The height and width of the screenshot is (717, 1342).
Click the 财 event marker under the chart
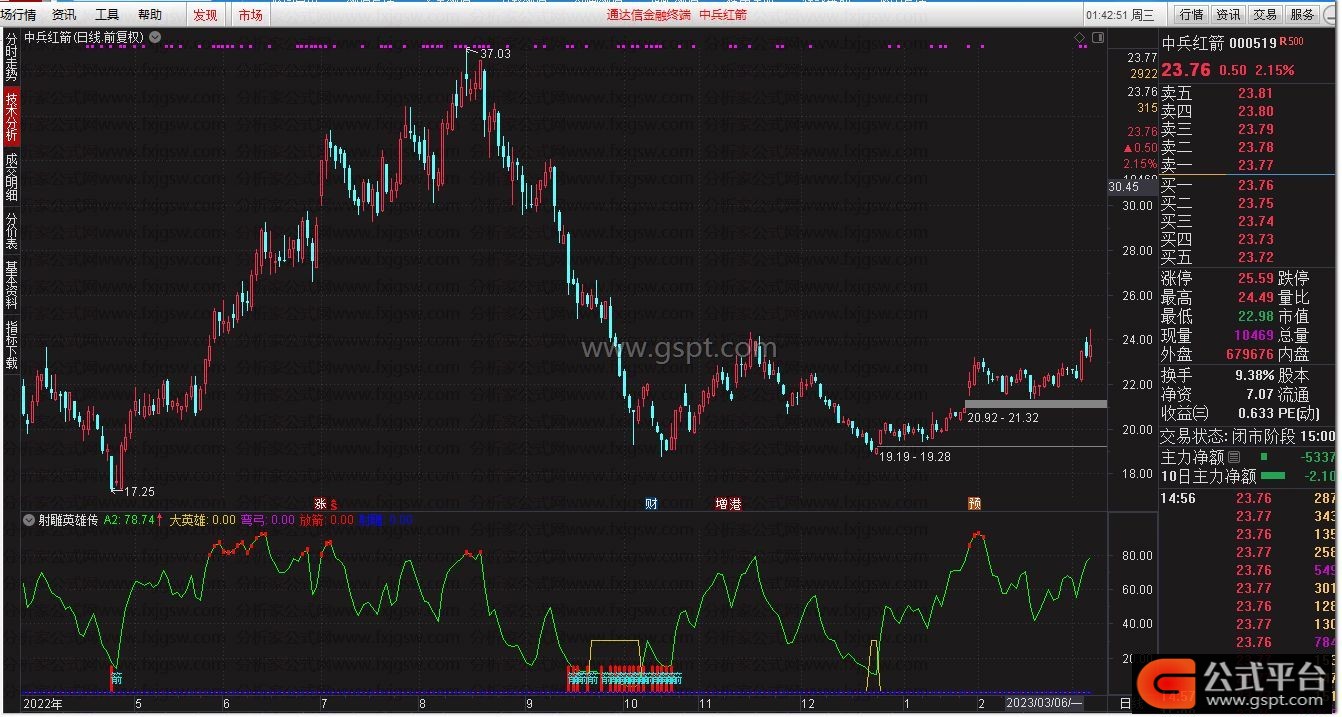click(x=651, y=504)
